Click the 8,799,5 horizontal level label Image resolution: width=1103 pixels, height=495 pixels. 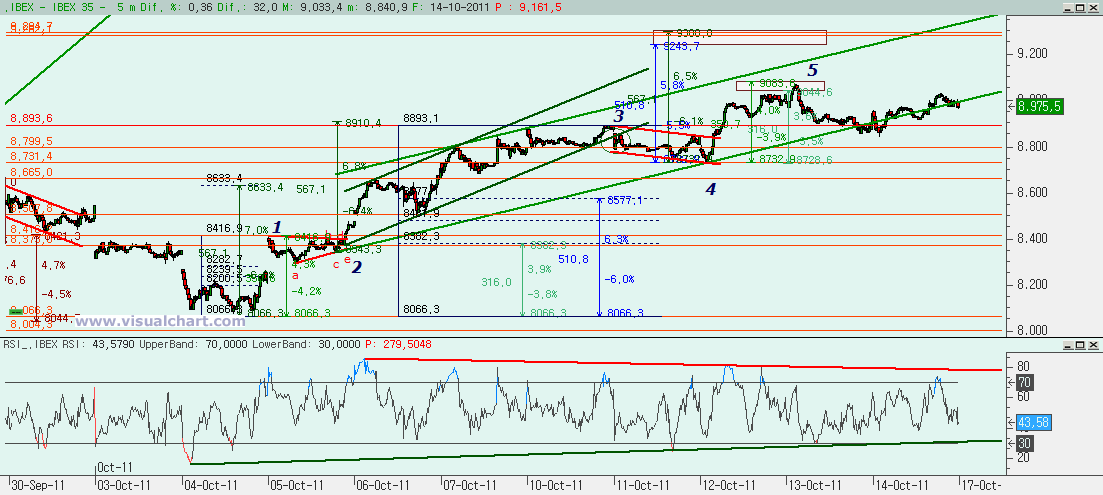(x=30, y=141)
